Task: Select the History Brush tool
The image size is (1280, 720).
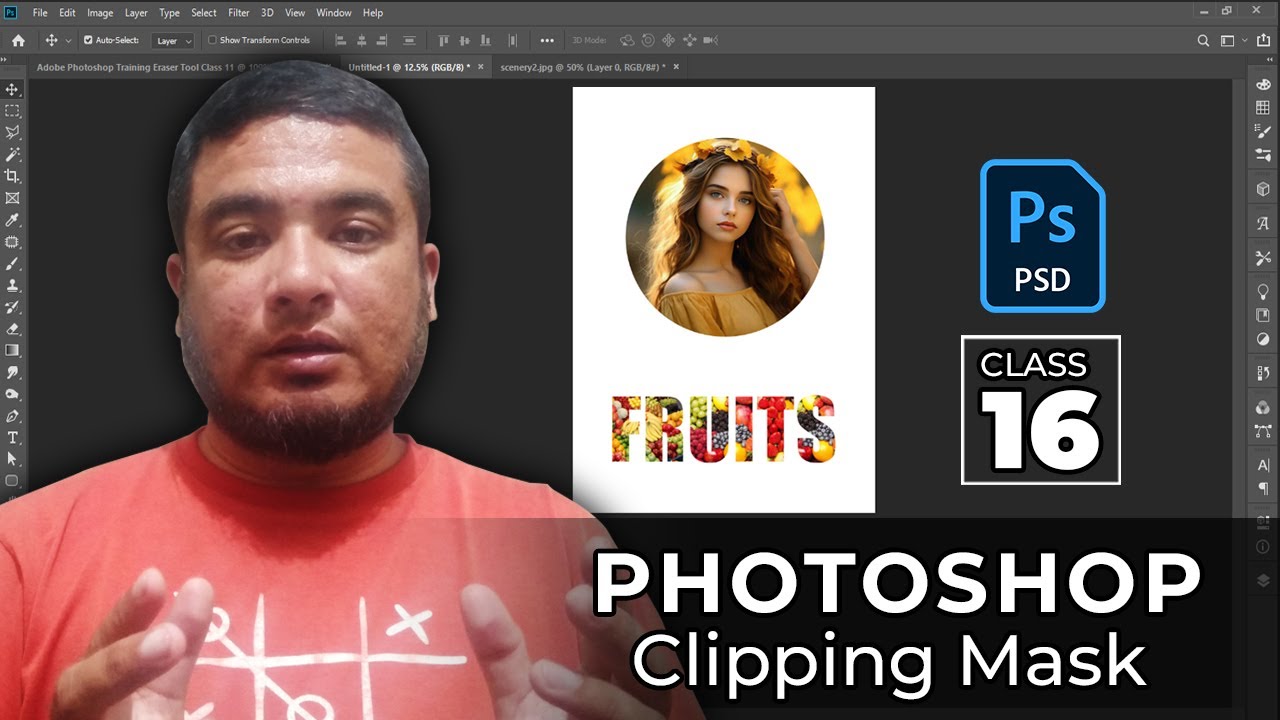Action: pos(13,307)
